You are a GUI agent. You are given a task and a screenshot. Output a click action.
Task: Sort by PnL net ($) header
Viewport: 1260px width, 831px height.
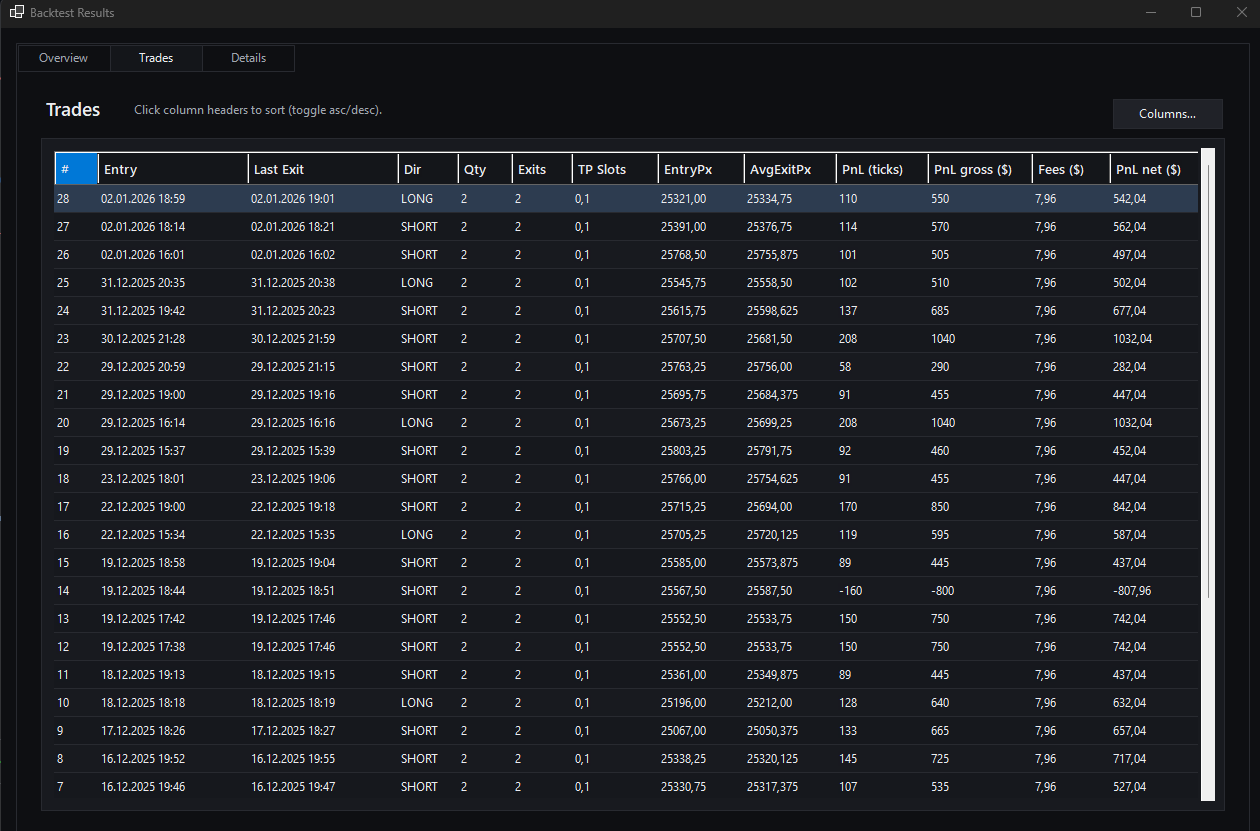1153,169
